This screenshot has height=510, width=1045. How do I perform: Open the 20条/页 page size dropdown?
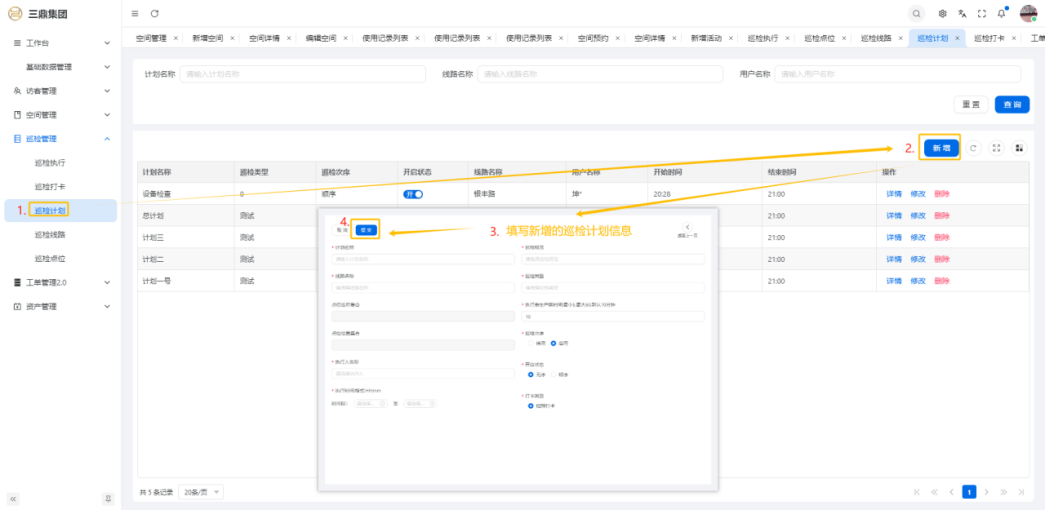click(x=203, y=492)
